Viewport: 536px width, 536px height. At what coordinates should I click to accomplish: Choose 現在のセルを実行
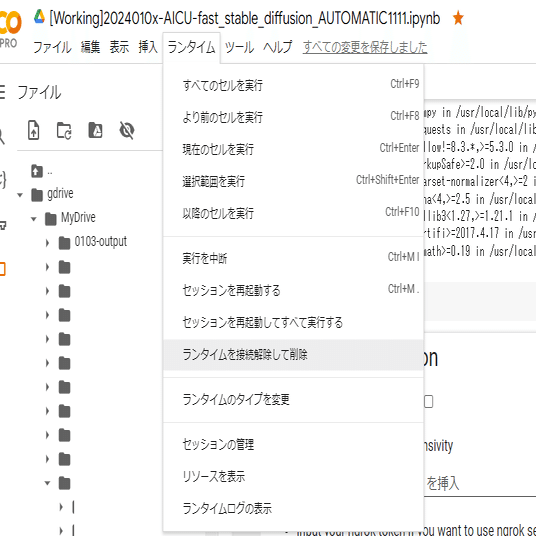pyautogui.click(x=293, y=149)
